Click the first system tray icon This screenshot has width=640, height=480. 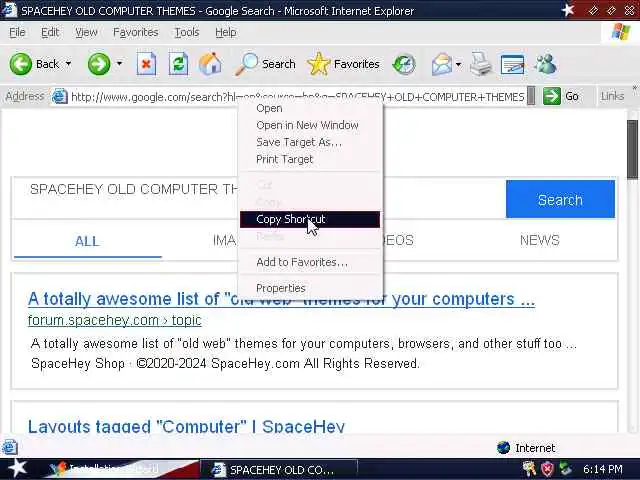click(529, 469)
